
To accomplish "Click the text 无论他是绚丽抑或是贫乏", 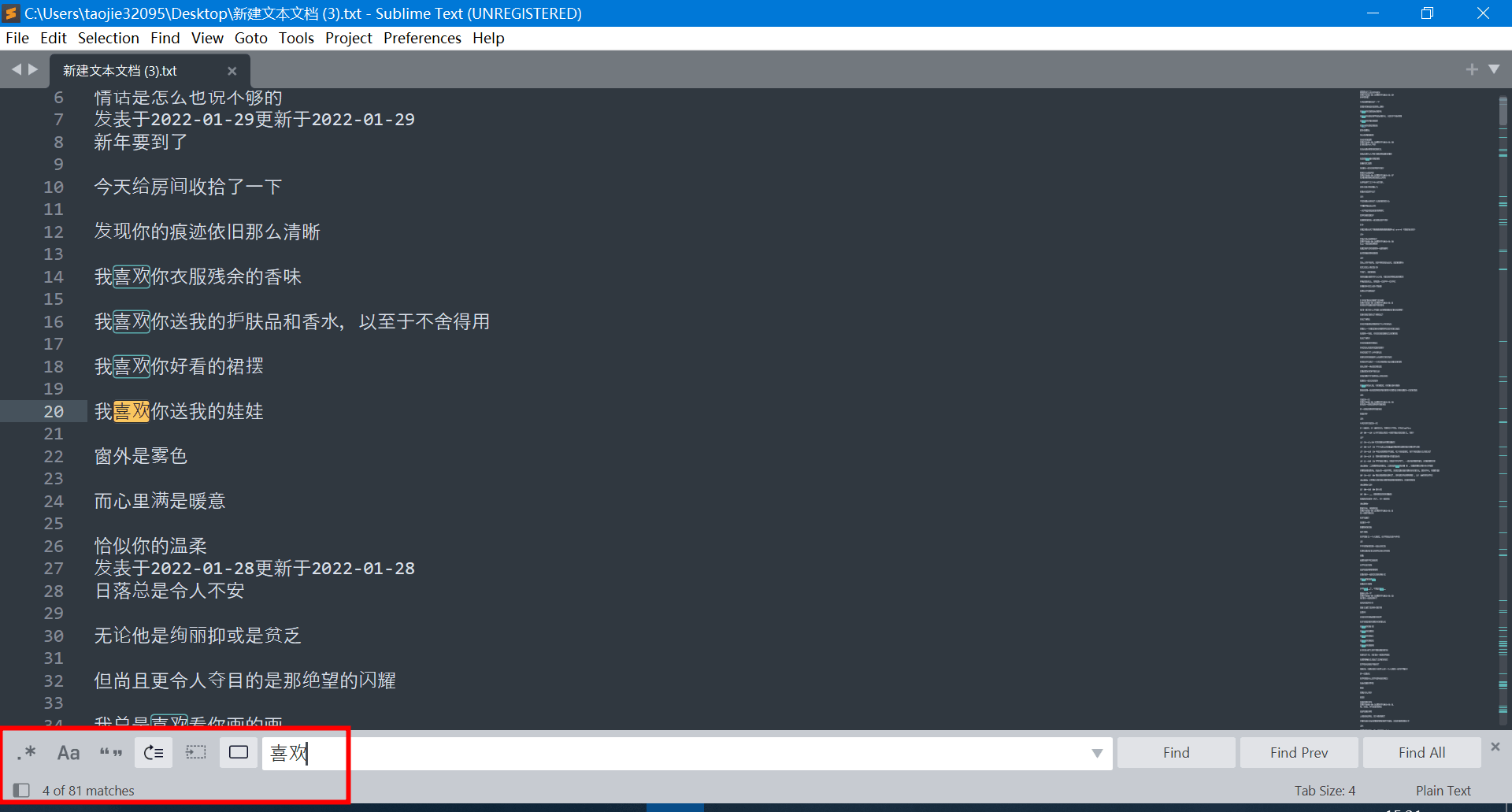I will (198, 636).
